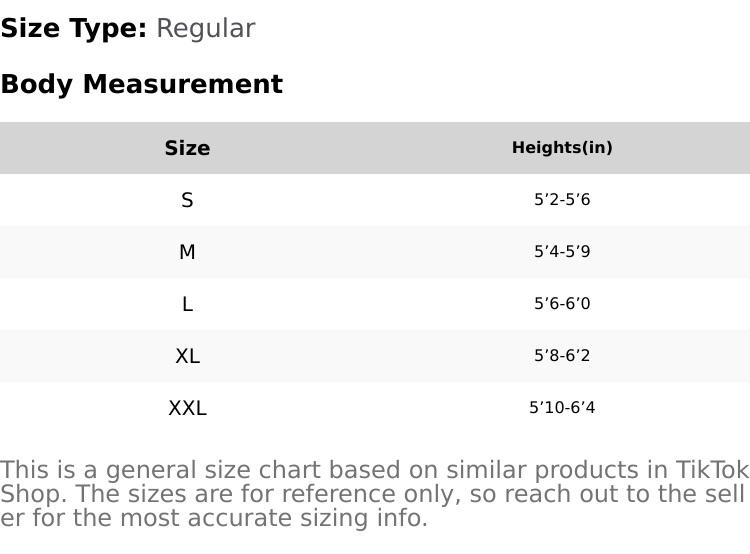Image resolution: width=750 pixels, height=554 pixels.
Task: Click the word "TikTok" in the disclaimer
Action: [712, 471]
